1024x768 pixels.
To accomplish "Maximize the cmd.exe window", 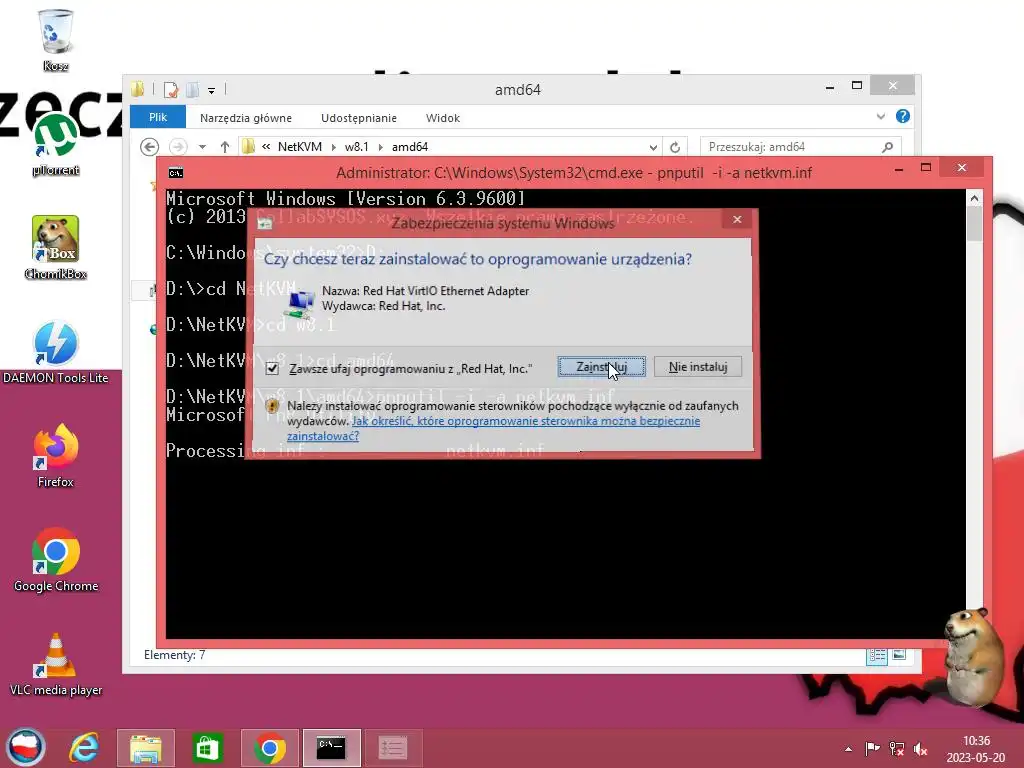I will pyautogui.click(x=925, y=168).
